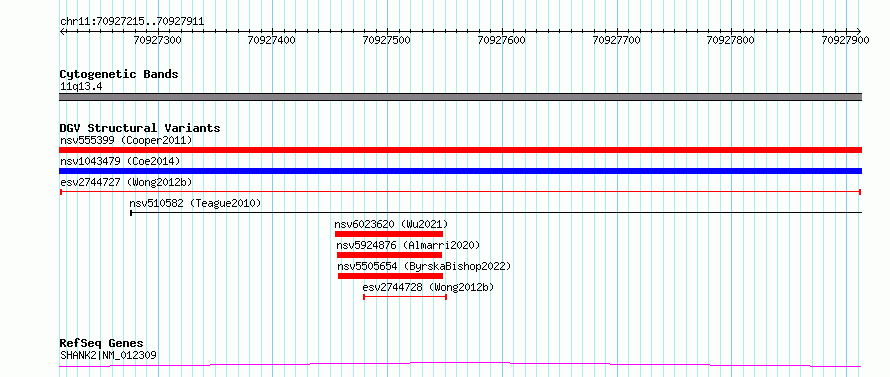The width and height of the screenshot is (890, 377).
Task: Select the magenta SHANK2 transcript line
Action: click(460, 364)
